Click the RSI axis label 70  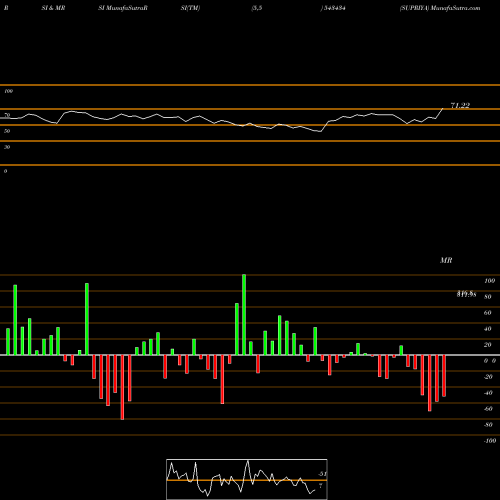point(7,115)
